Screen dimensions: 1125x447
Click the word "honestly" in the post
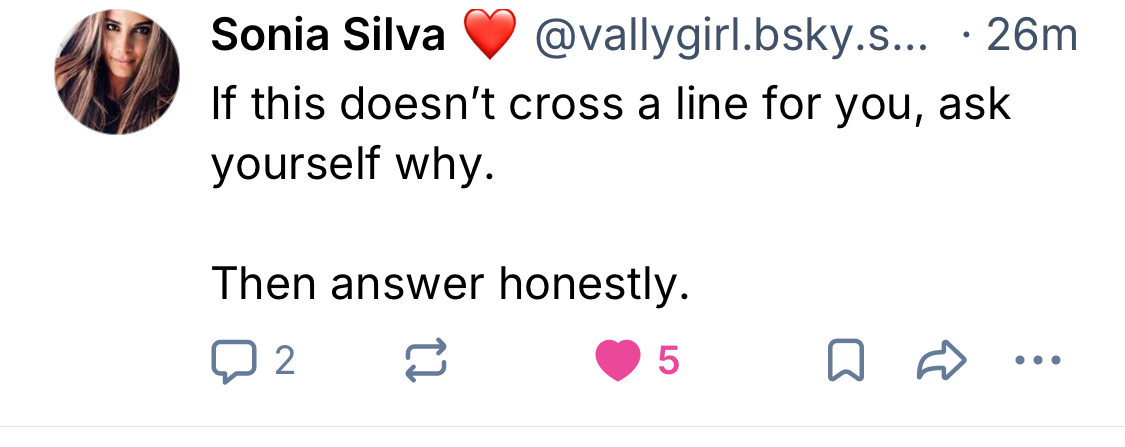[594, 287]
